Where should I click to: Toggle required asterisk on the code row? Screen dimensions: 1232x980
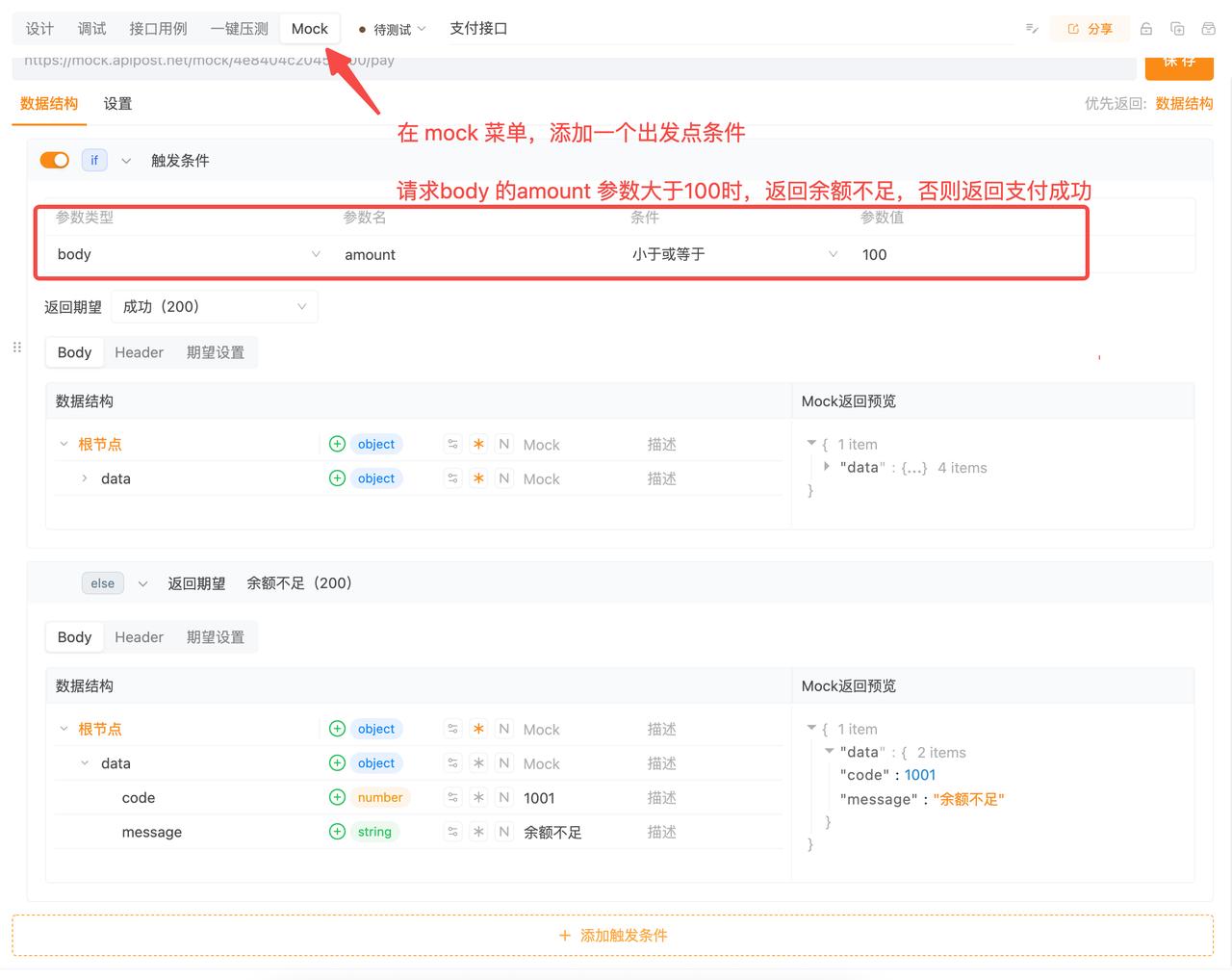[x=478, y=797]
